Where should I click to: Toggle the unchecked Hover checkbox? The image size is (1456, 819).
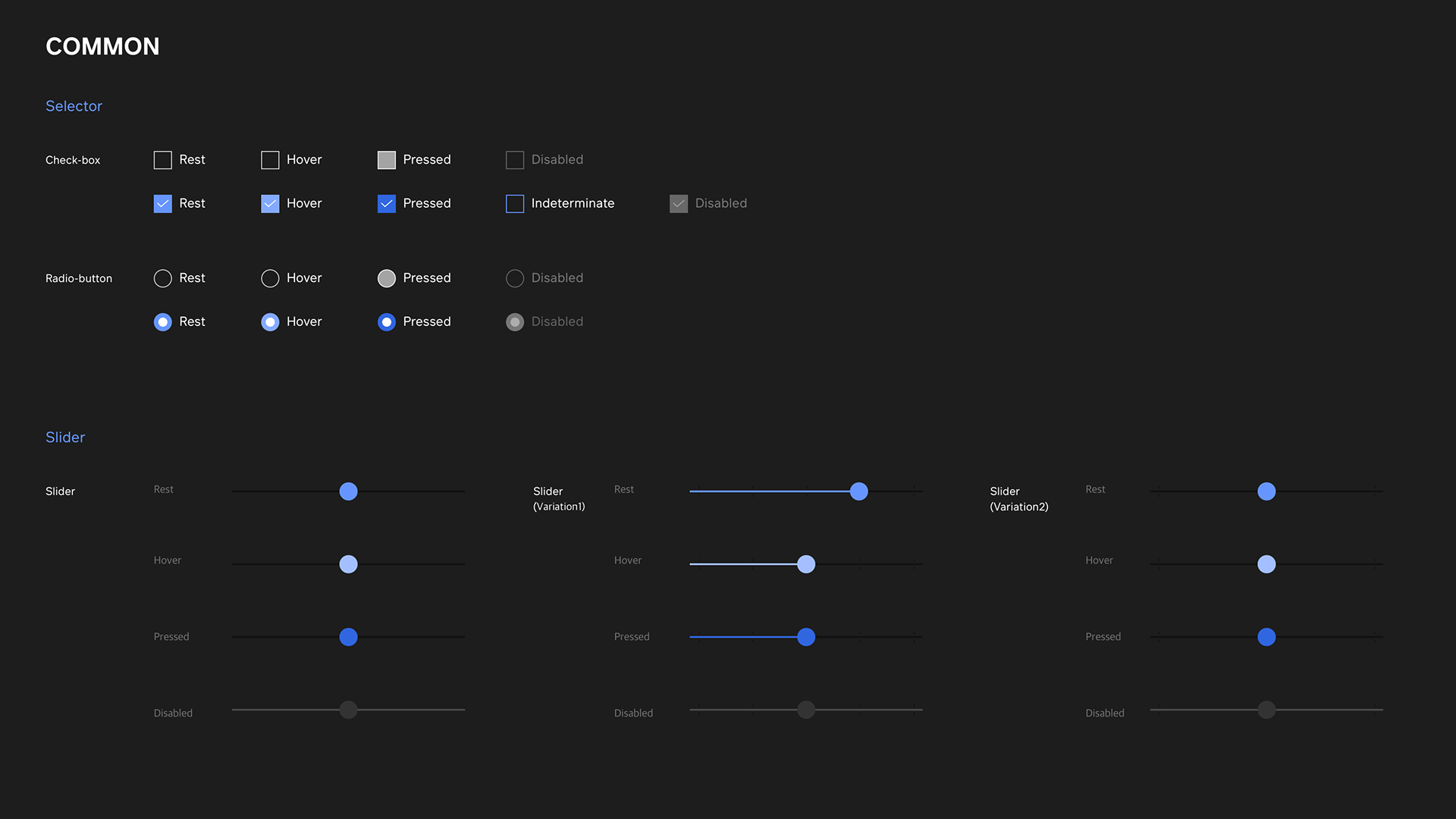coord(270,160)
